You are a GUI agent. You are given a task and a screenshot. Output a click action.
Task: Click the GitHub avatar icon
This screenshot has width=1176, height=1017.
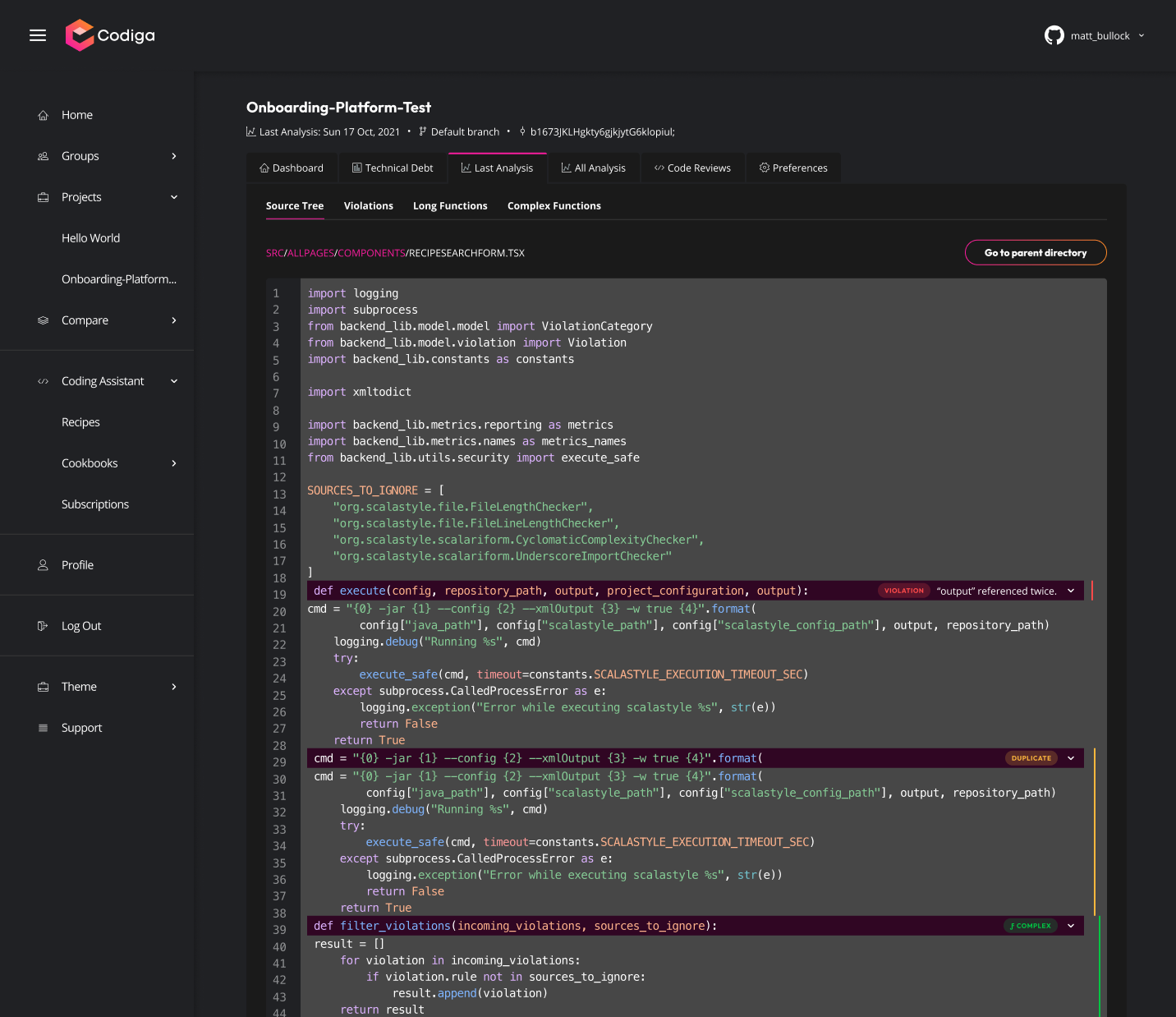click(x=1054, y=35)
